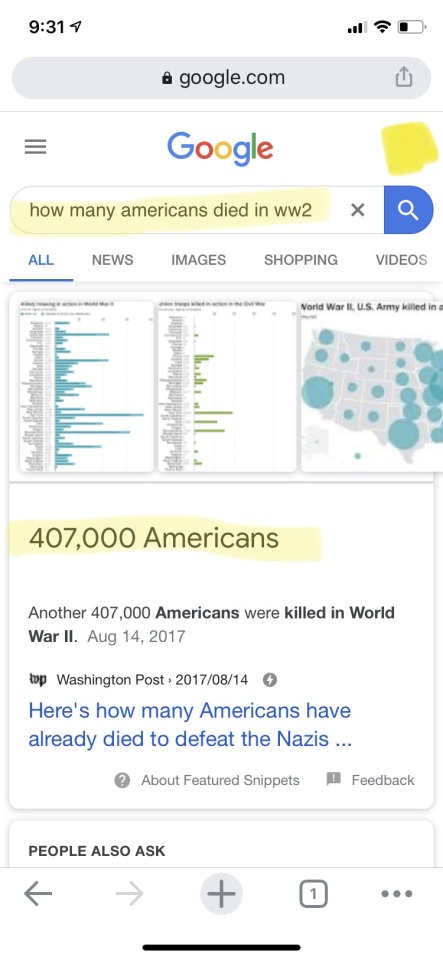The width and height of the screenshot is (443, 960).
Task: Open a new tab with plus button
Action: (222, 894)
